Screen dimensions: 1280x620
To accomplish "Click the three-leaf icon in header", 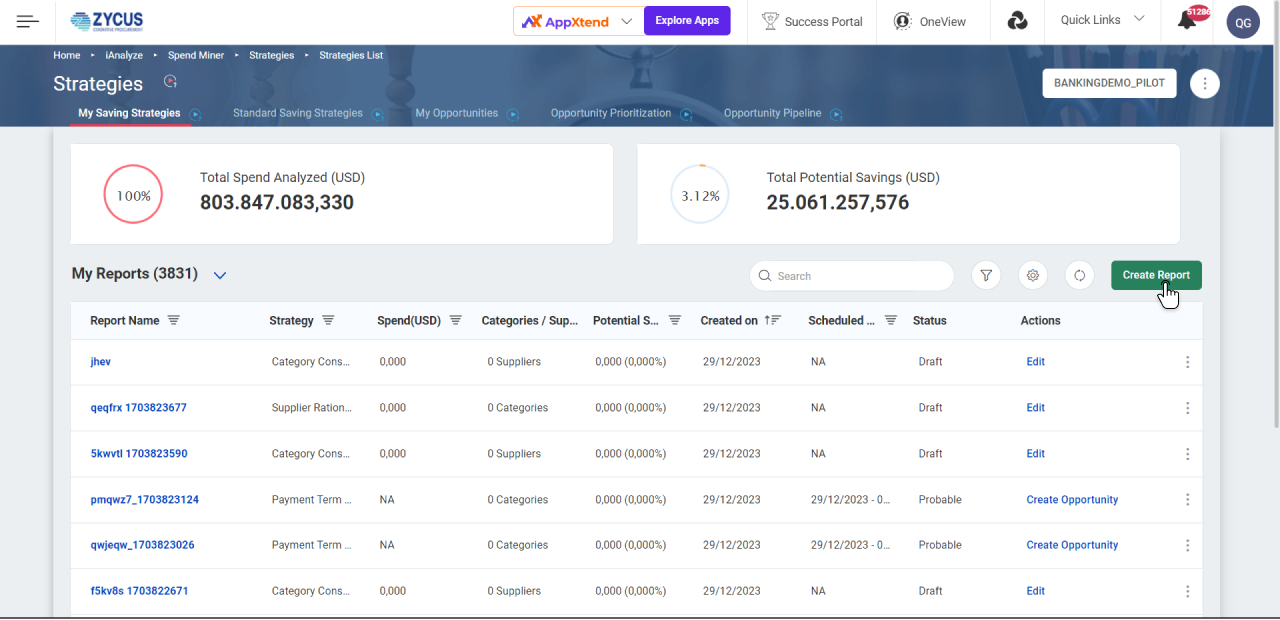I will (x=1017, y=21).
